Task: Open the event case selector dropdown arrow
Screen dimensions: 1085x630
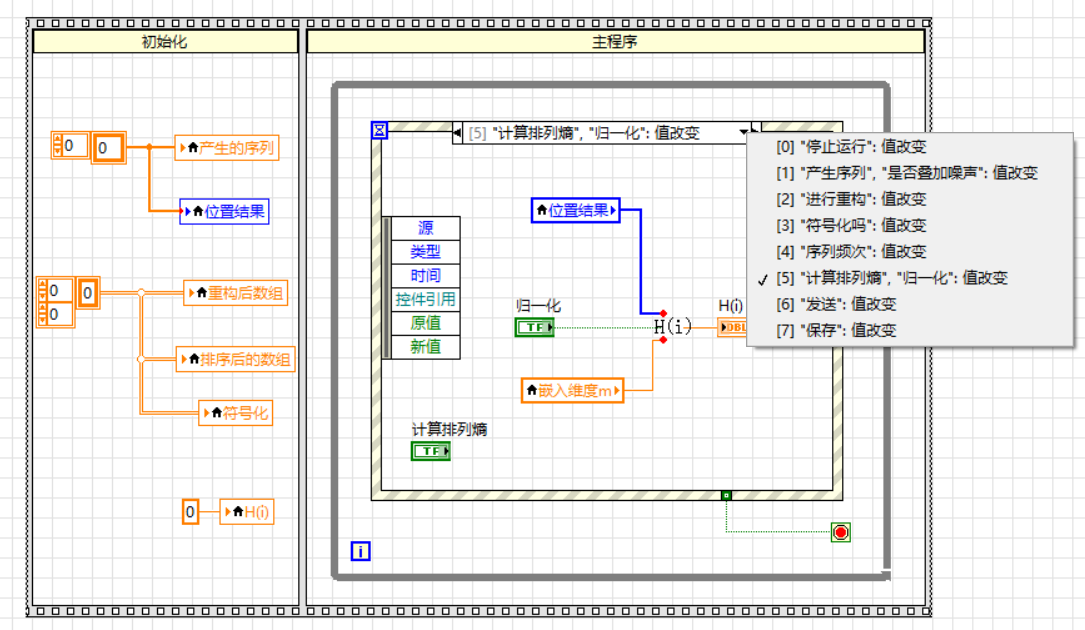Action: pos(742,131)
